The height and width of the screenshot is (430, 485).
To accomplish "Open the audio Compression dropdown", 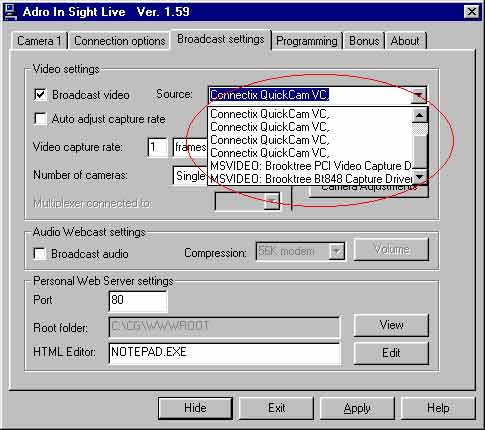I will coord(336,251).
